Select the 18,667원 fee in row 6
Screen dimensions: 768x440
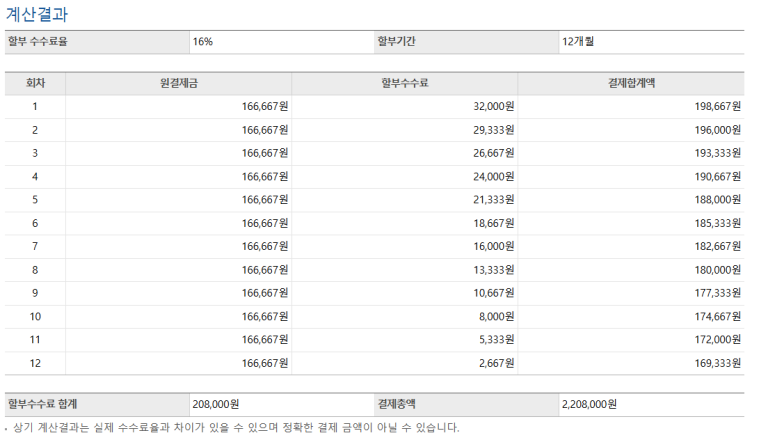click(x=493, y=223)
